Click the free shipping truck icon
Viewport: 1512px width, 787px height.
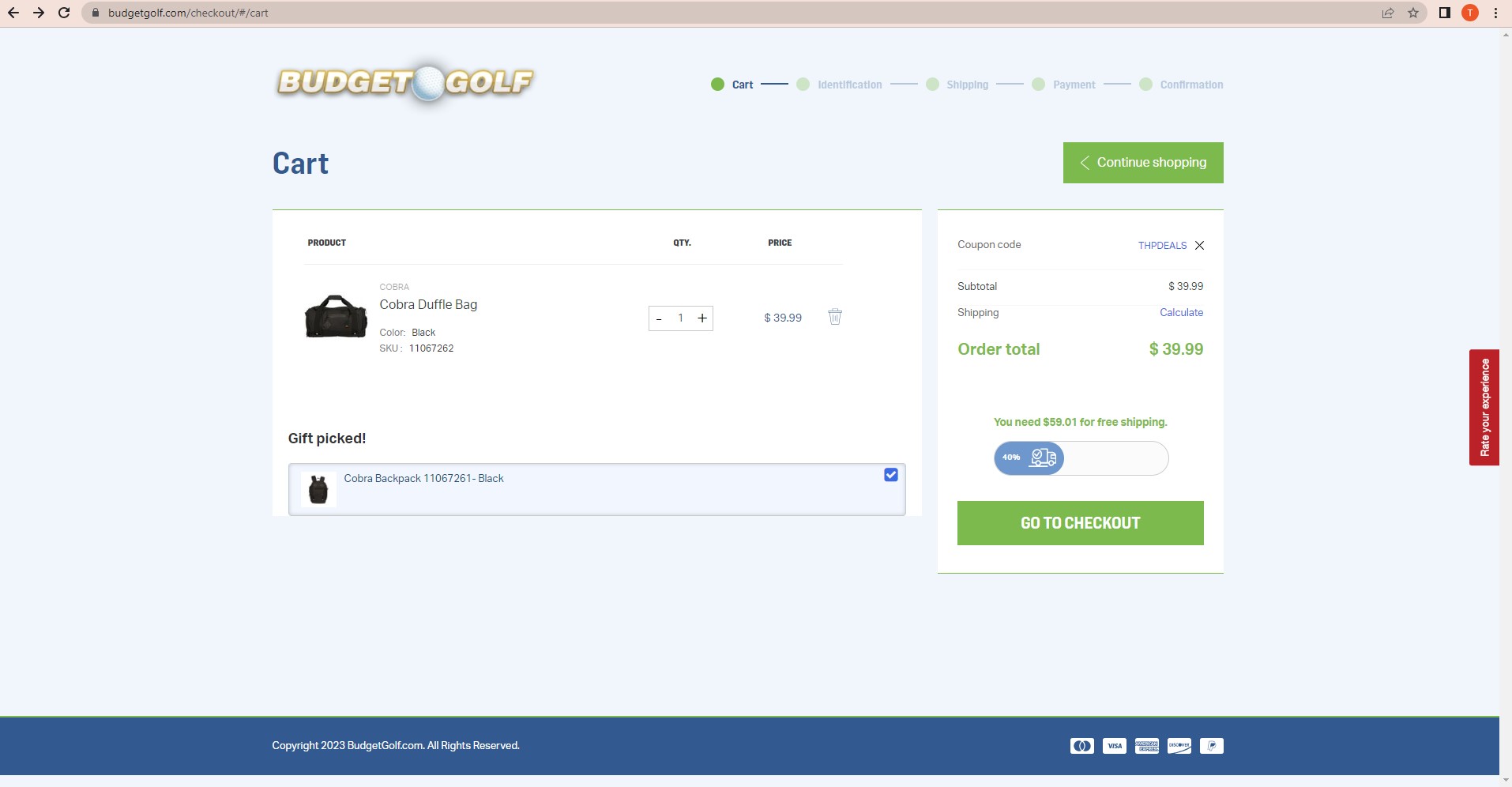coord(1043,458)
